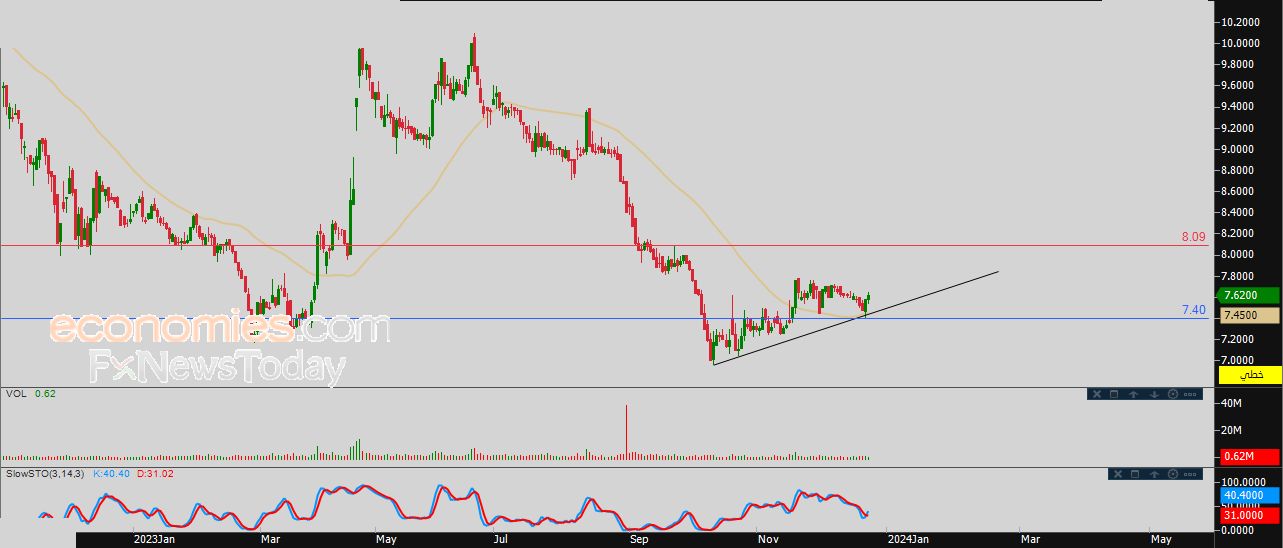The image size is (1283, 548).
Task: Close the VOL indicator panel
Action: [x=1097, y=394]
